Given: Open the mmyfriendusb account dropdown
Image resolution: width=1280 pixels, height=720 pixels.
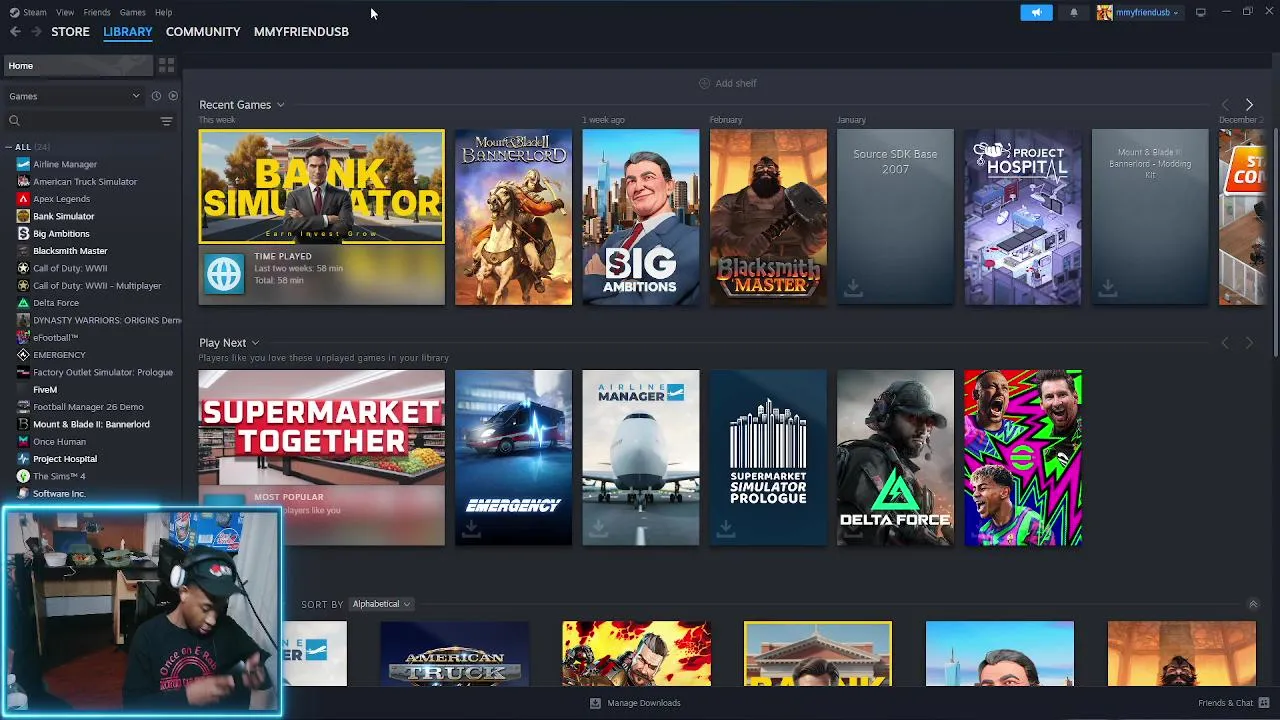Looking at the screenshot, I should coord(1147,12).
